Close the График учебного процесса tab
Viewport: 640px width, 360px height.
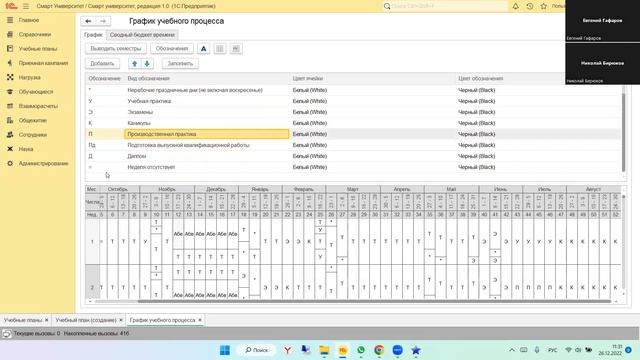click(x=200, y=320)
